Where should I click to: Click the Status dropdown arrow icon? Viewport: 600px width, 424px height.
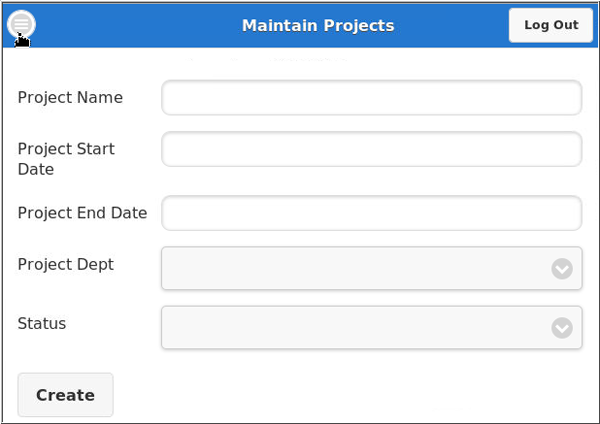[562, 327]
